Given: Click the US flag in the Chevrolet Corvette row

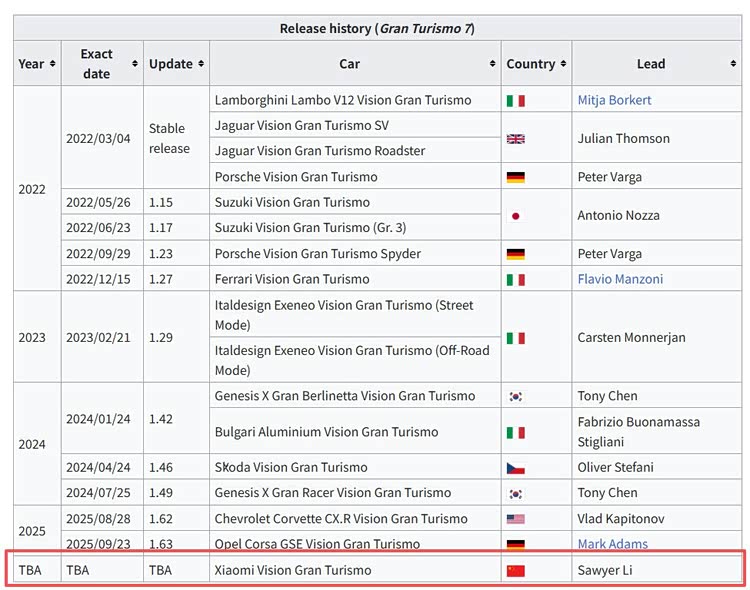Looking at the screenshot, I should pos(516,520).
